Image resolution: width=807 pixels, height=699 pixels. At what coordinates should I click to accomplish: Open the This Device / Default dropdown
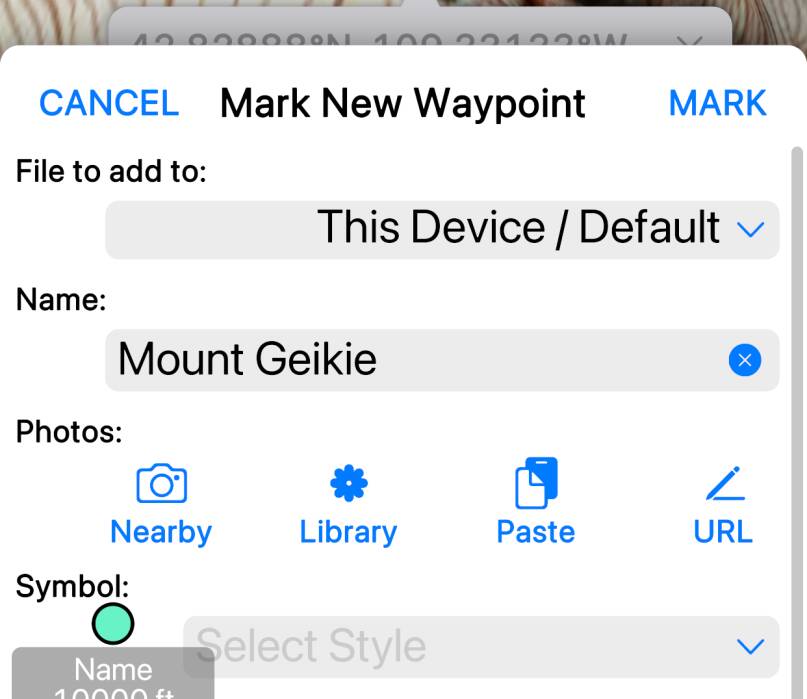(442, 230)
